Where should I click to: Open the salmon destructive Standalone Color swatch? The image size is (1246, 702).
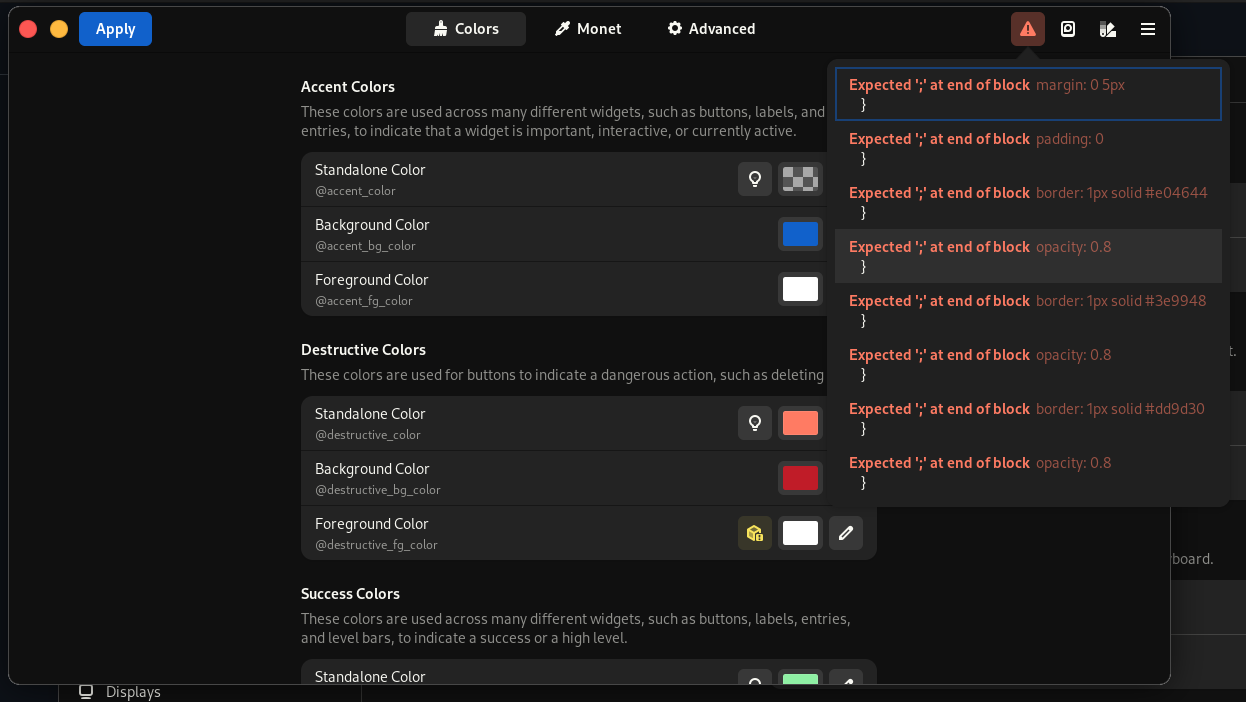[800, 423]
